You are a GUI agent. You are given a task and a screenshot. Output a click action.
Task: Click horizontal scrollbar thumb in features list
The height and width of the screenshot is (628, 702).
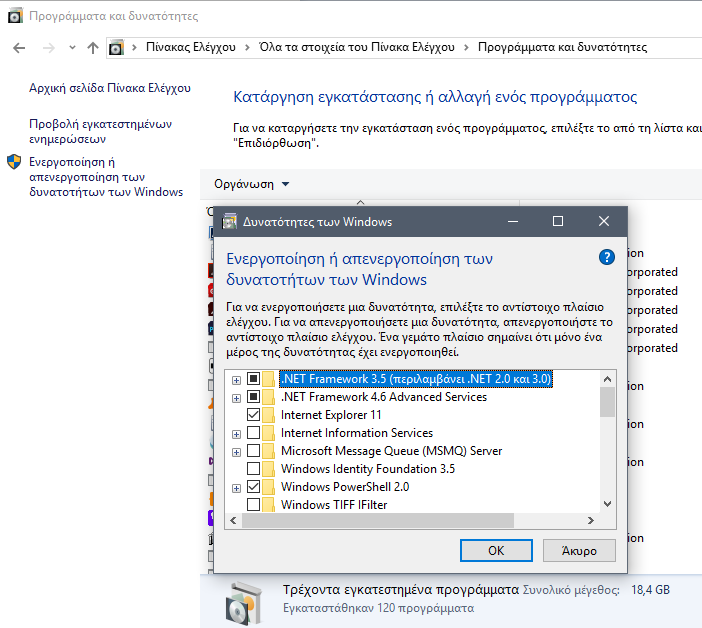pyautogui.click(x=378, y=521)
